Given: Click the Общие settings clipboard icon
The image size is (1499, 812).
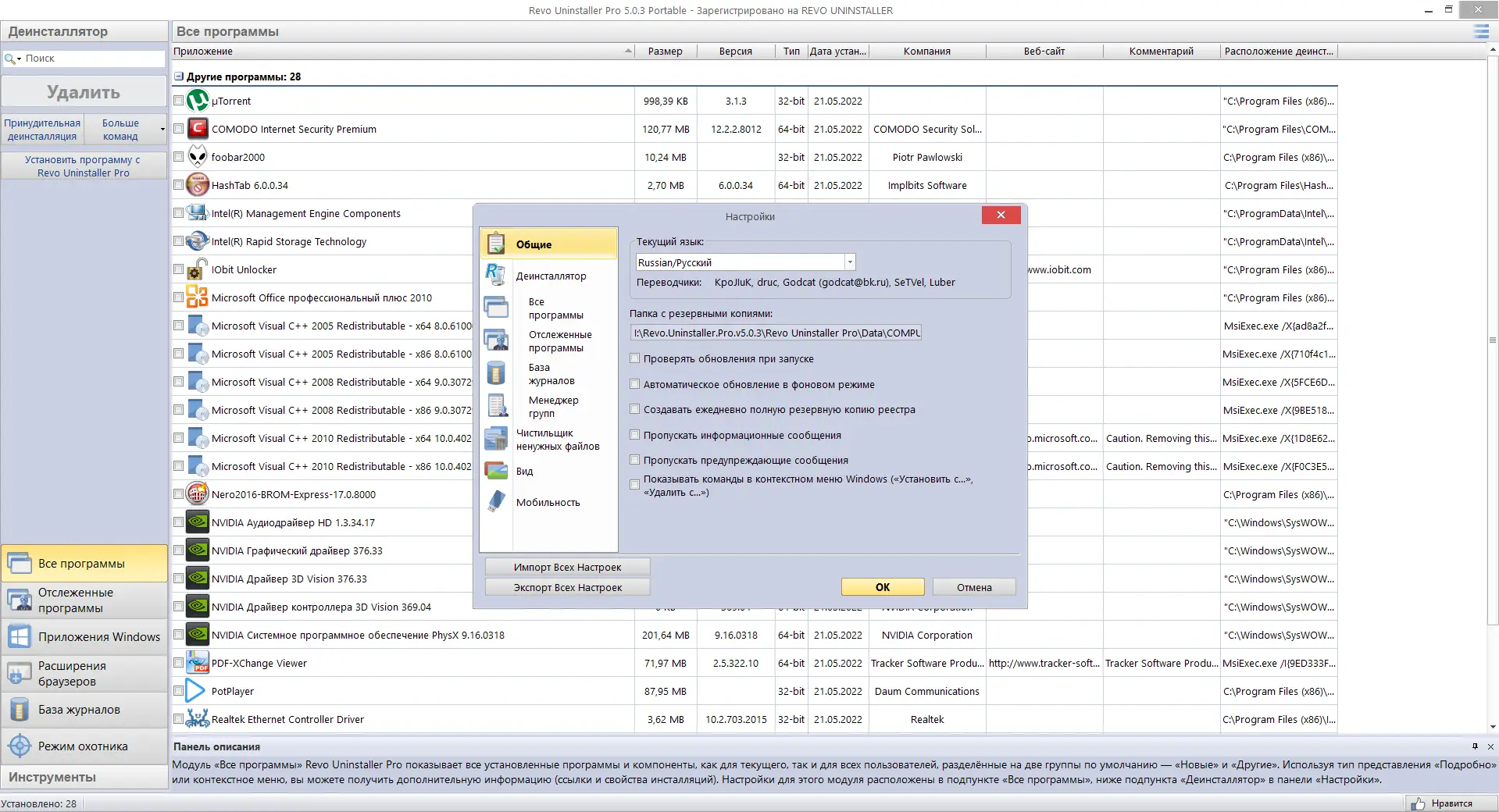Looking at the screenshot, I should [496, 244].
